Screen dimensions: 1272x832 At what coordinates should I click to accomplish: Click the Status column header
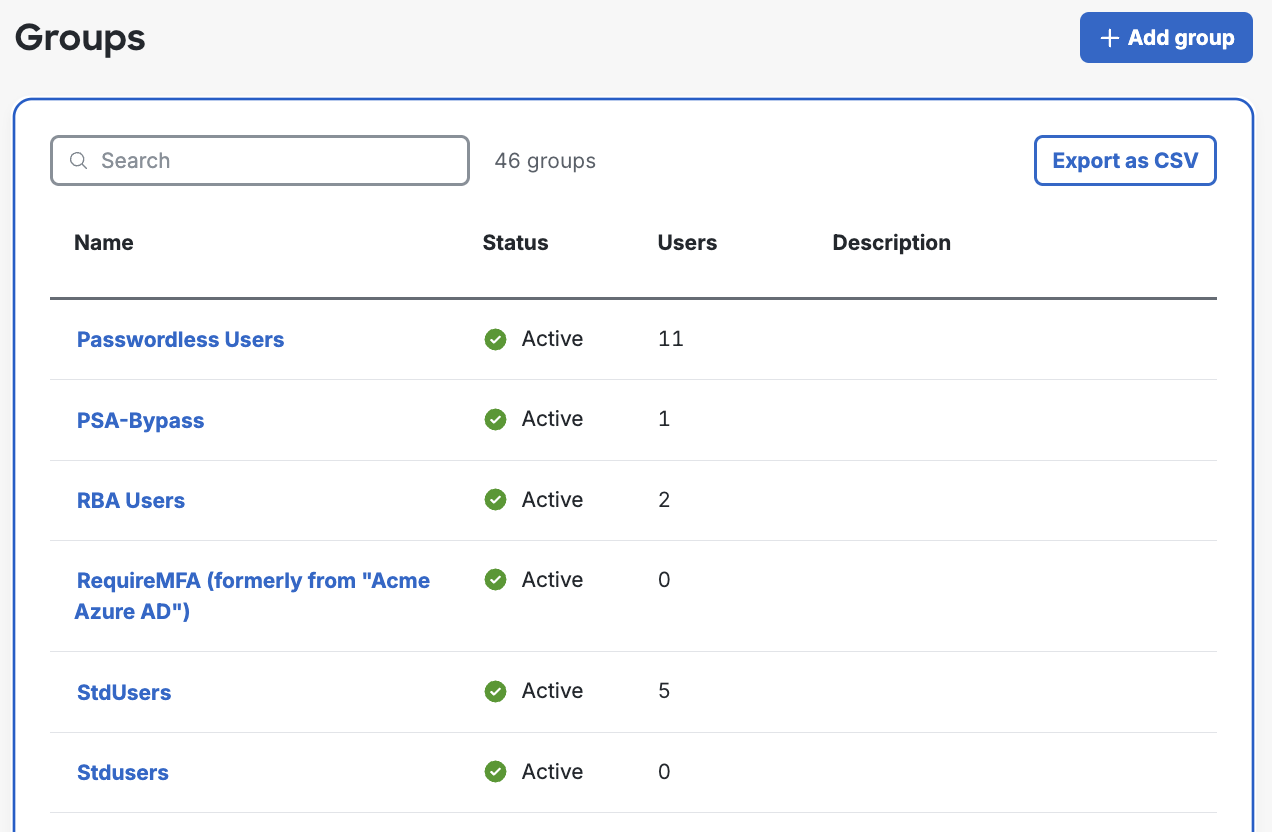tap(515, 243)
